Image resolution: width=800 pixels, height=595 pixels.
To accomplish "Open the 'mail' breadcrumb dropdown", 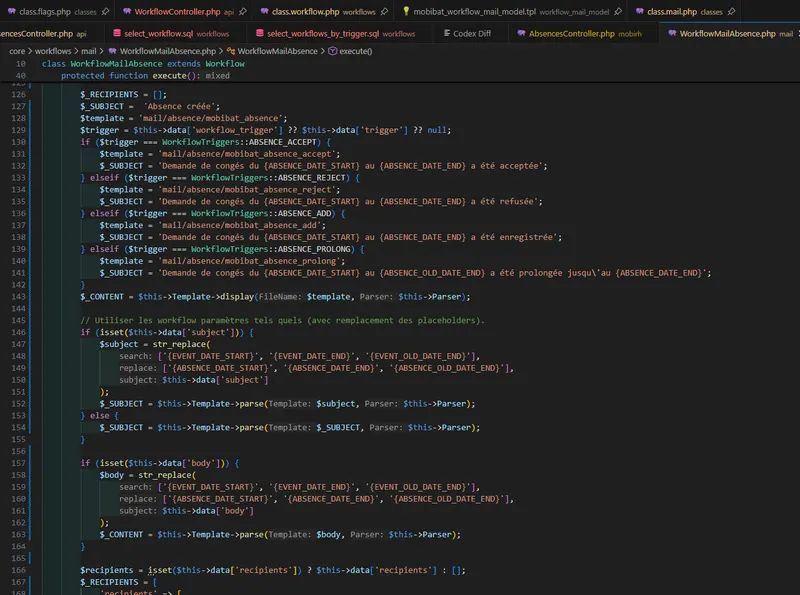I will click(89, 51).
